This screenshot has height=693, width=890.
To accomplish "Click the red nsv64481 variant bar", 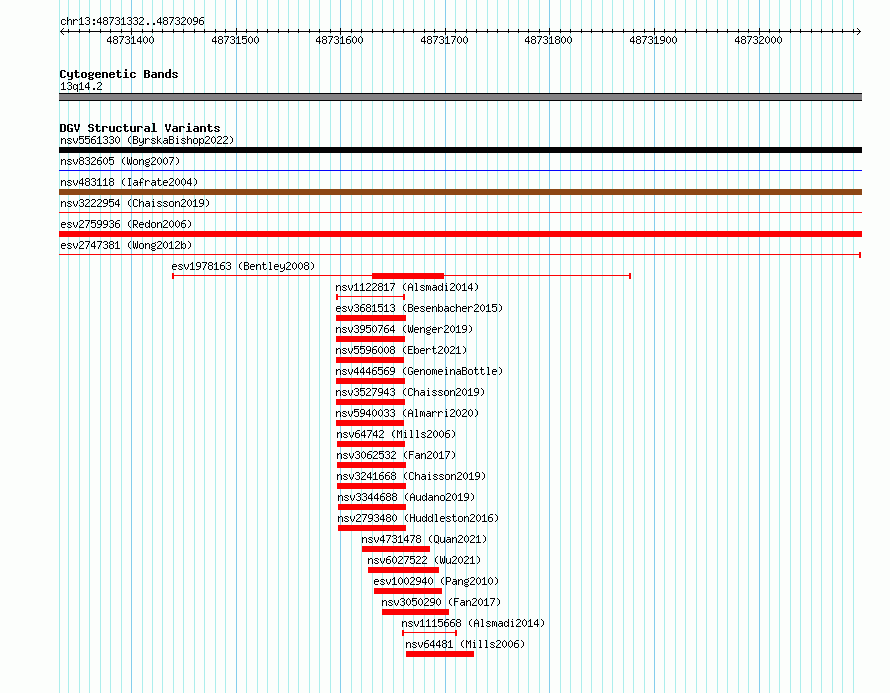I will coord(440,654).
